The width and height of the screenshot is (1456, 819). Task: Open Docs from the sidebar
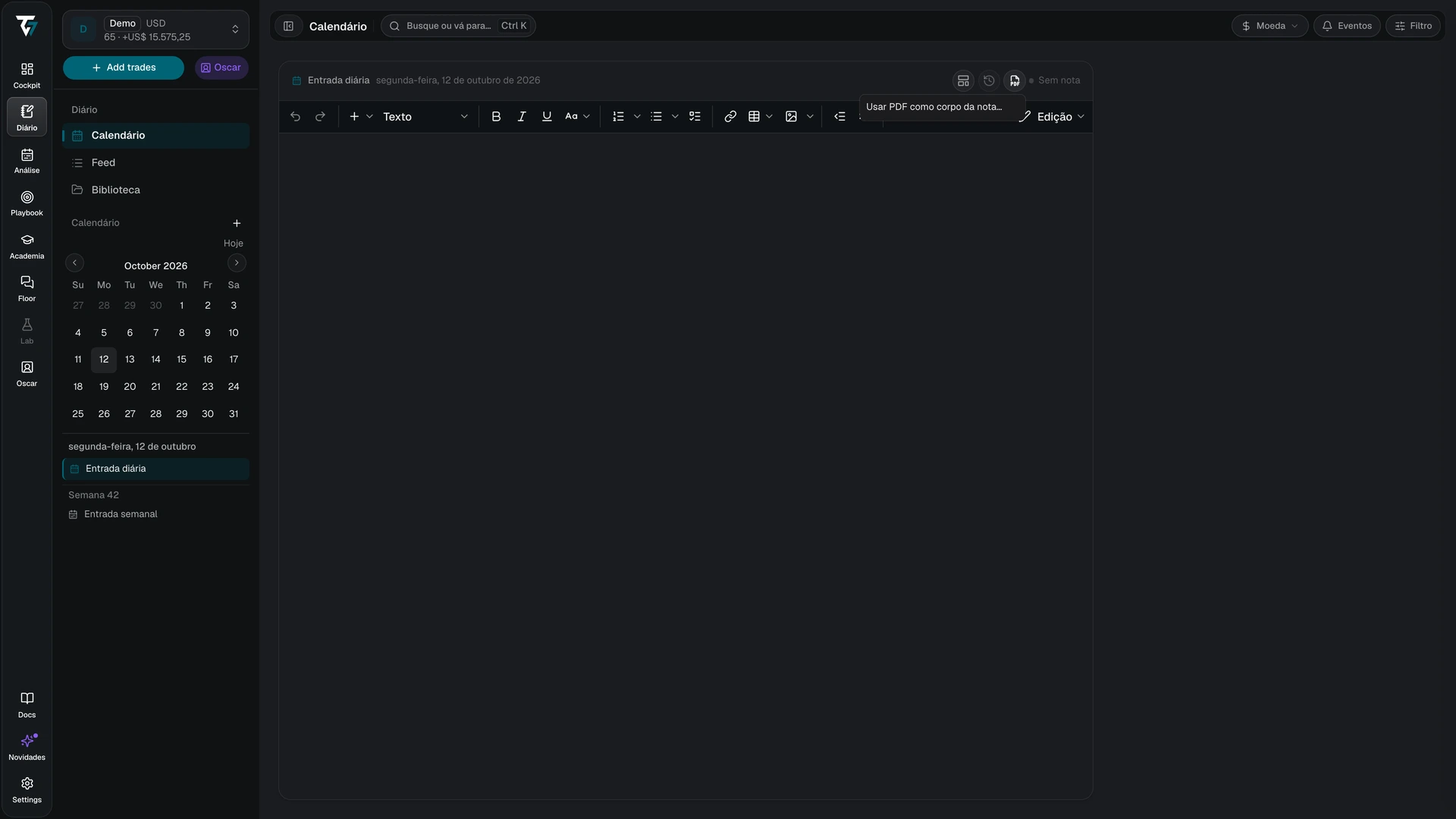pos(27,705)
